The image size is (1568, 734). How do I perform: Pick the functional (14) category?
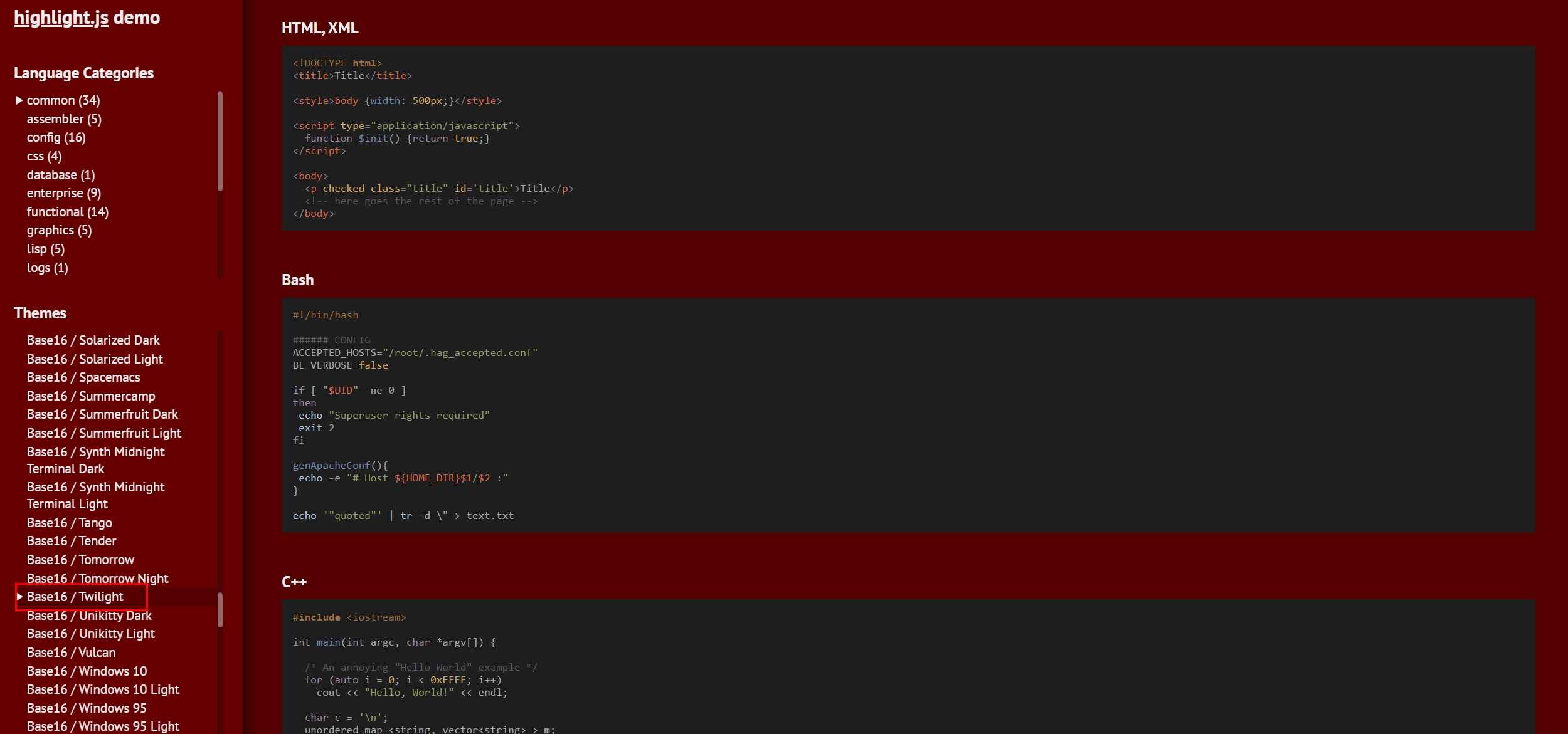pos(67,212)
